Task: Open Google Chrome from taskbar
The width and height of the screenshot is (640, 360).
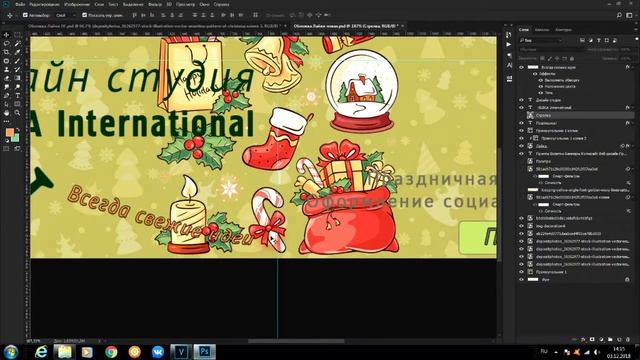Action: click(111, 351)
